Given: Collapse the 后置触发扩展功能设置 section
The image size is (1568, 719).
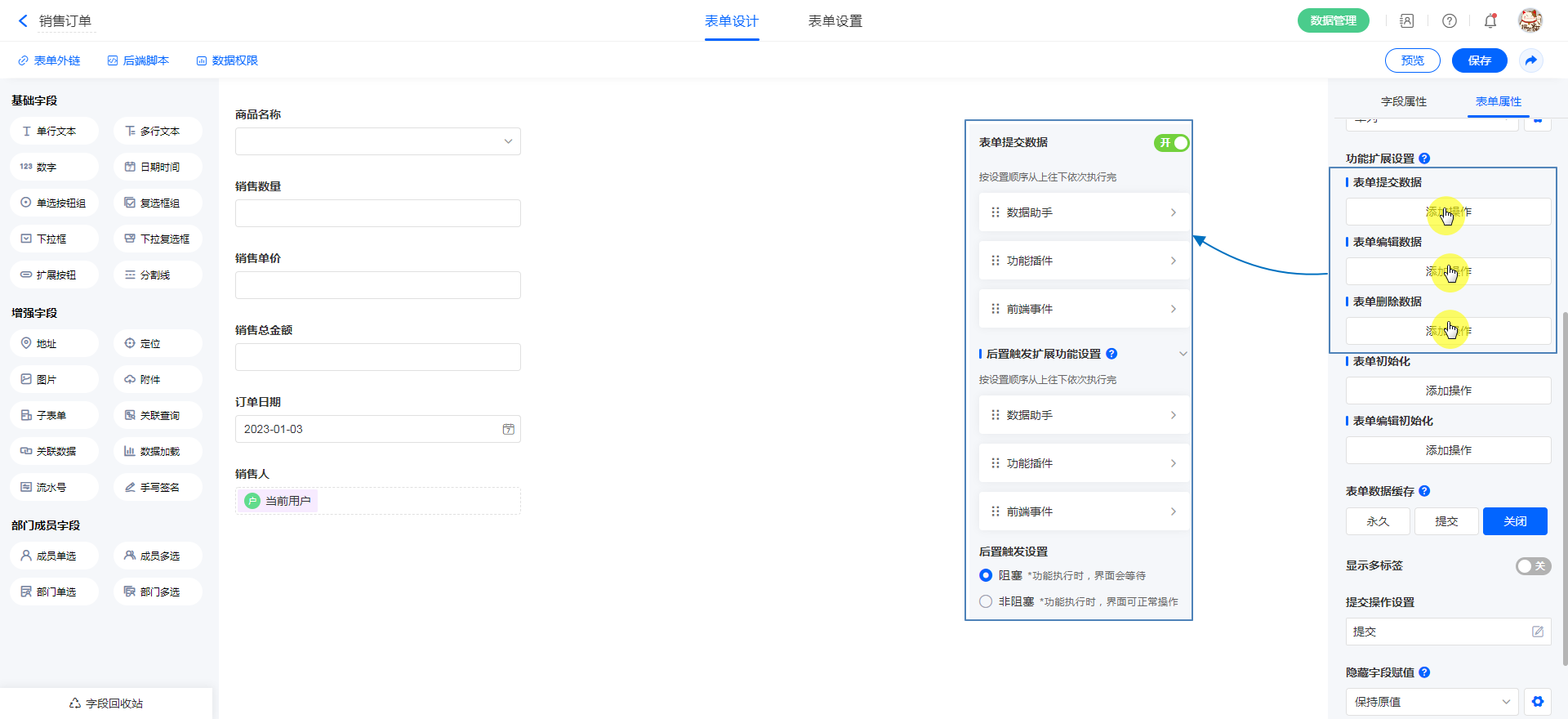Looking at the screenshot, I should click(x=1183, y=354).
